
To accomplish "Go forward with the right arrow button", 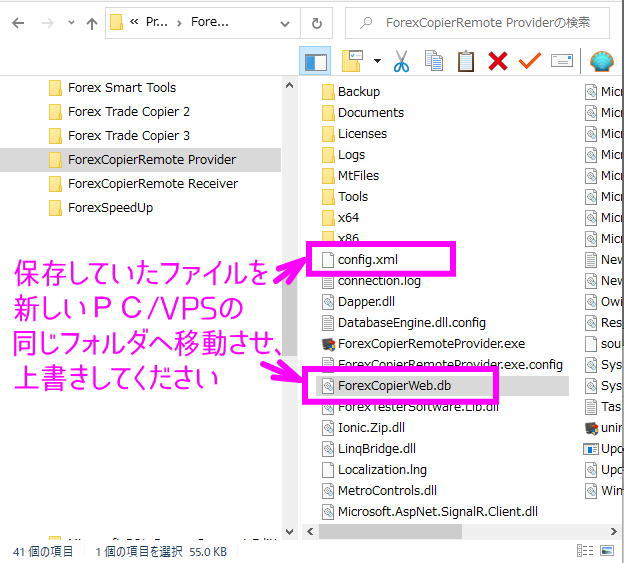I will point(47,23).
